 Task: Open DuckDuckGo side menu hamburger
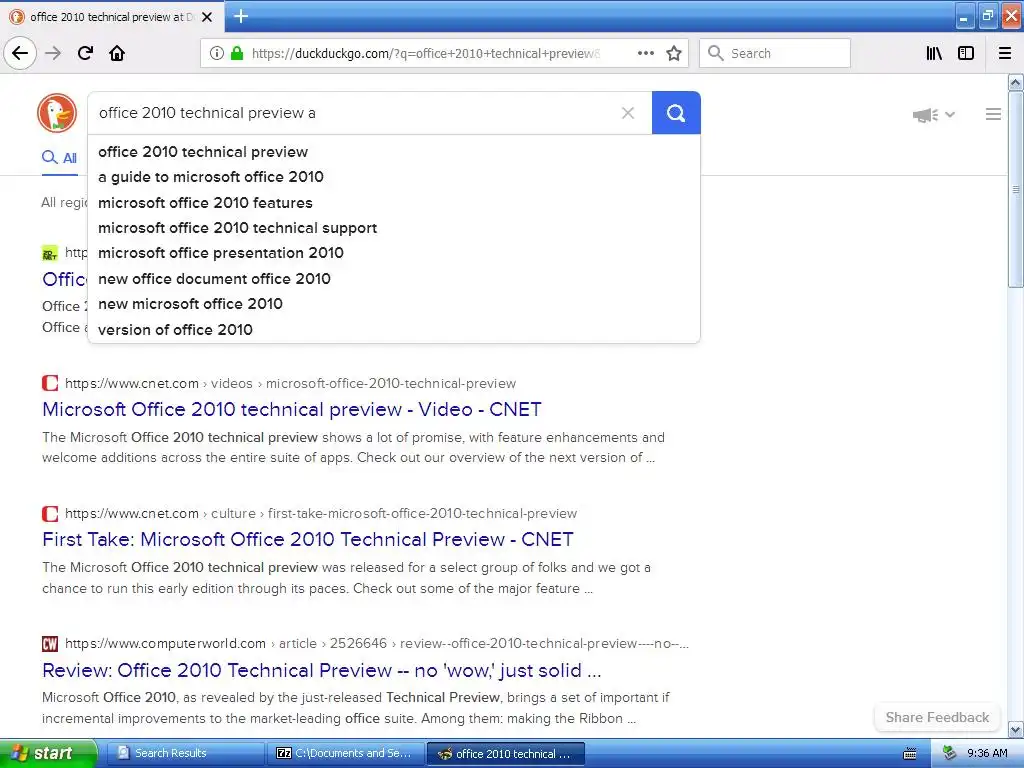(x=993, y=114)
